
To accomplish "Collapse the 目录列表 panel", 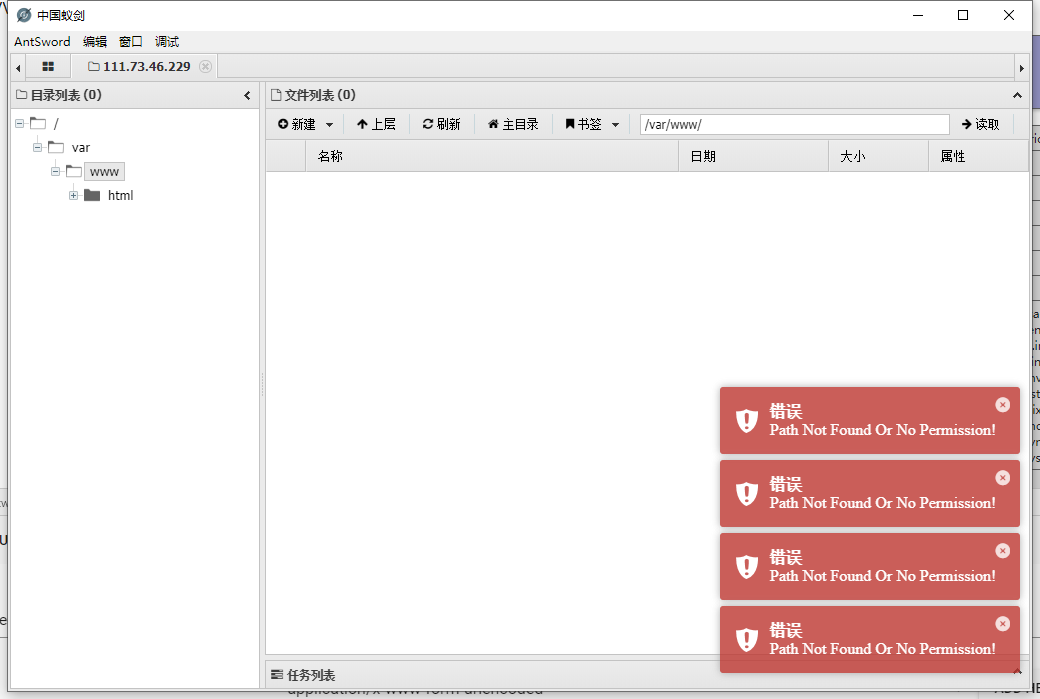I will tap(247, 95).
